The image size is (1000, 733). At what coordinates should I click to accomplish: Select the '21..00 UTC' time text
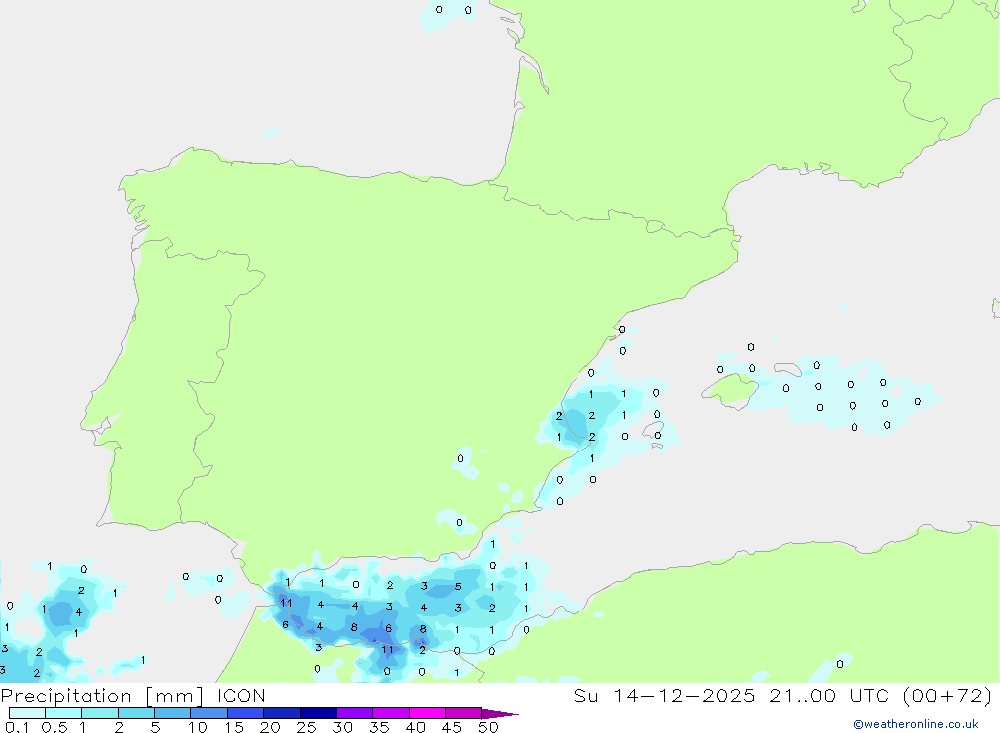[828, 696]
